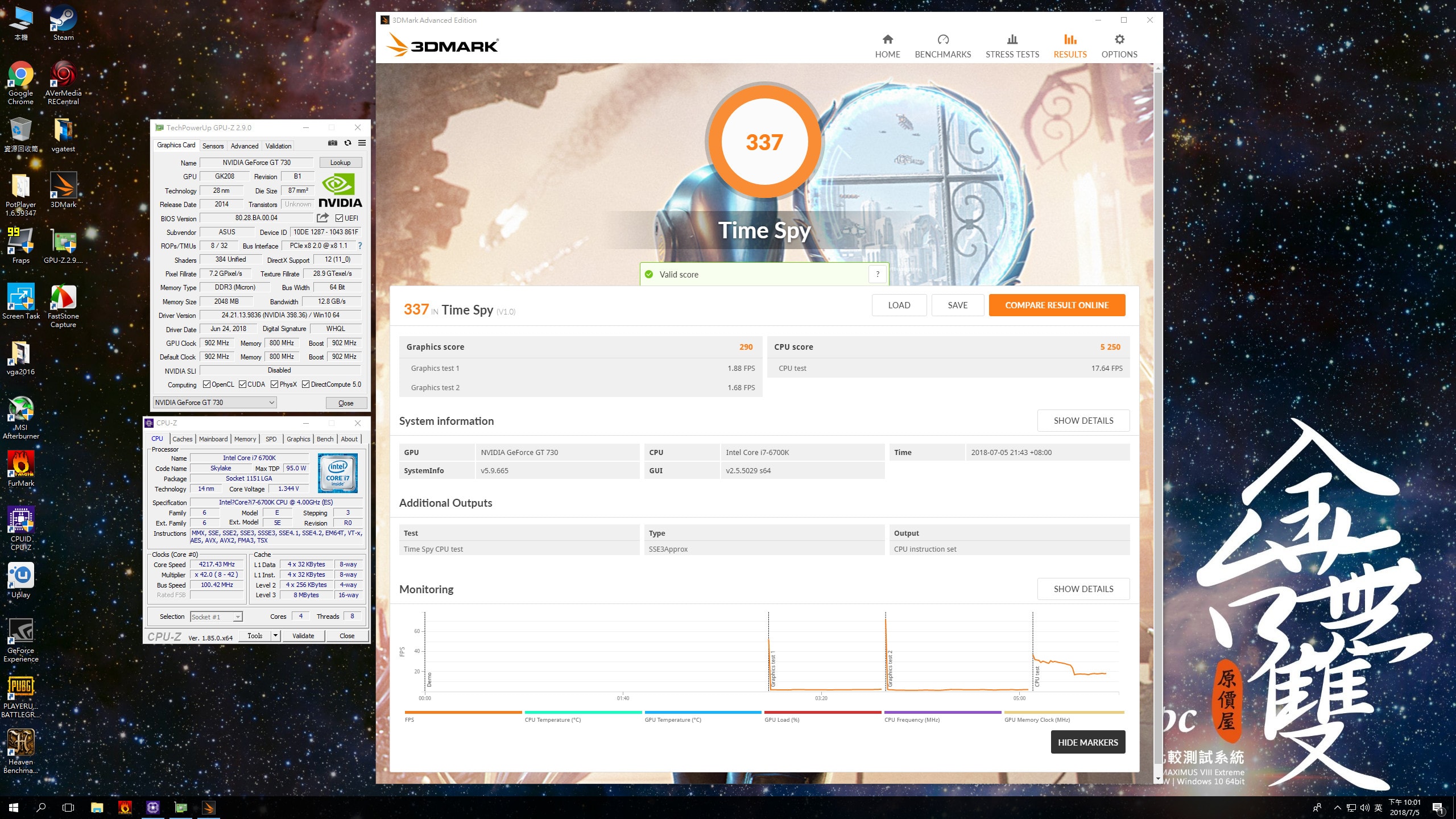
Task: Show hidden system tray icons chevron
Action: click(1338, 807)
